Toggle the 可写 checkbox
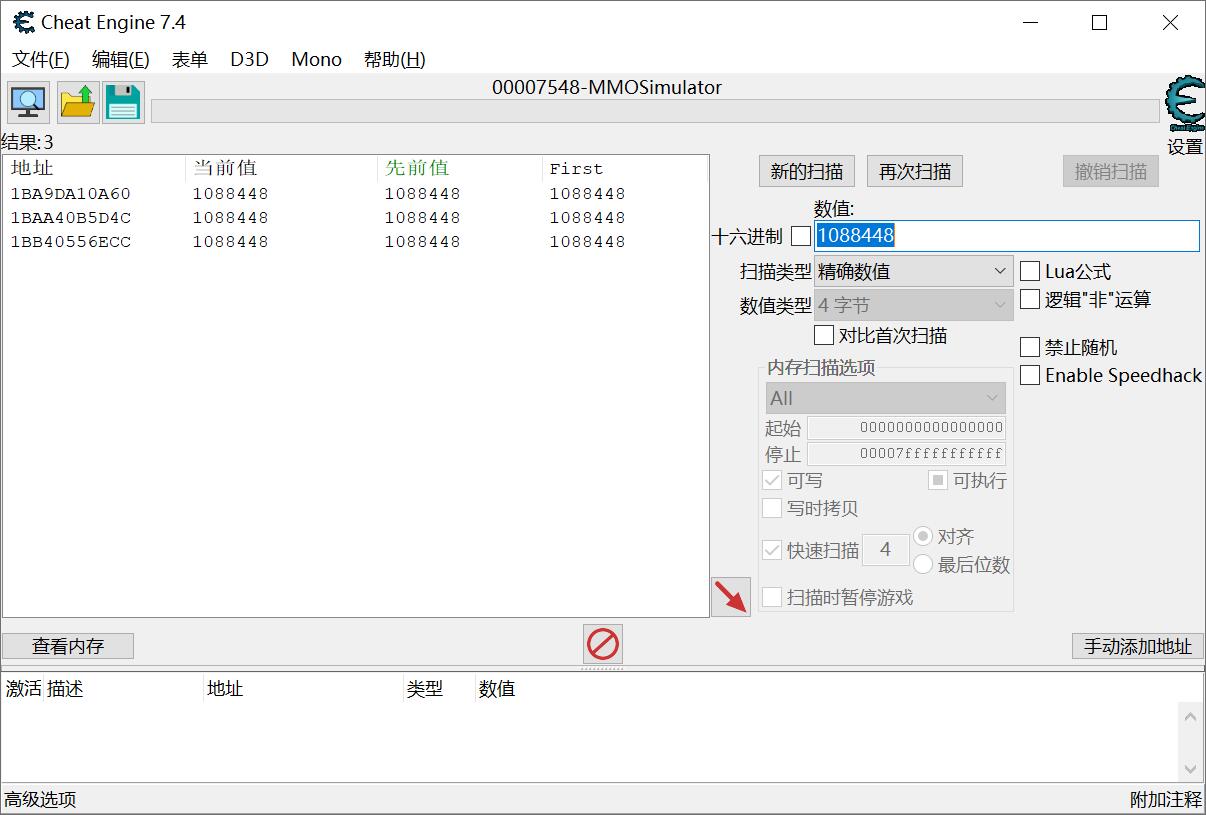The height and width of the screenshot is (815, 1206). pyautogui.click(x=772, y=480)
